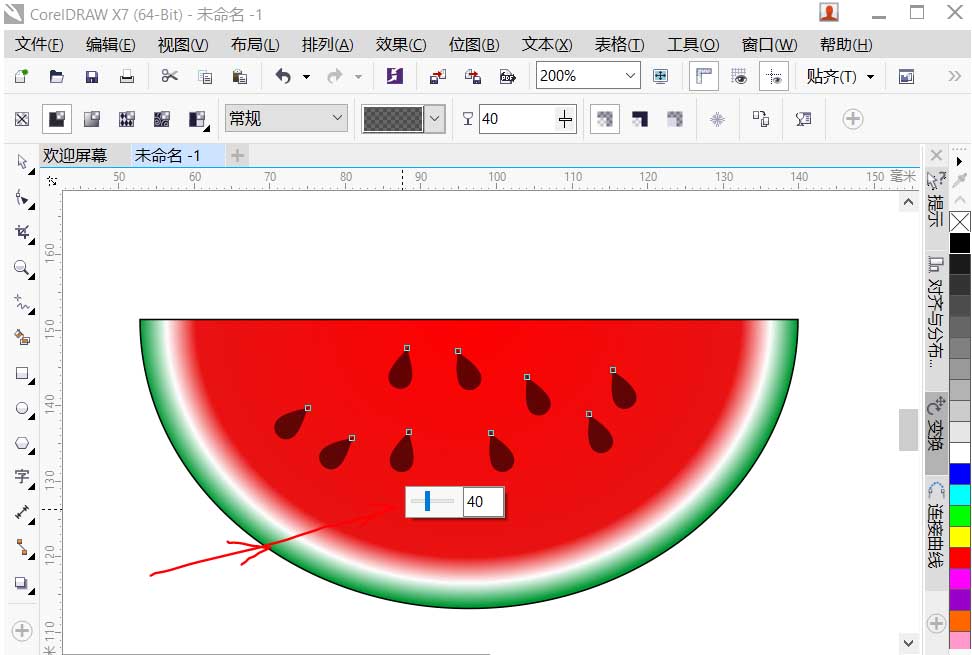The image size is (972, 655).
Task: Undo the last action
Action: [x=283, y=76]
